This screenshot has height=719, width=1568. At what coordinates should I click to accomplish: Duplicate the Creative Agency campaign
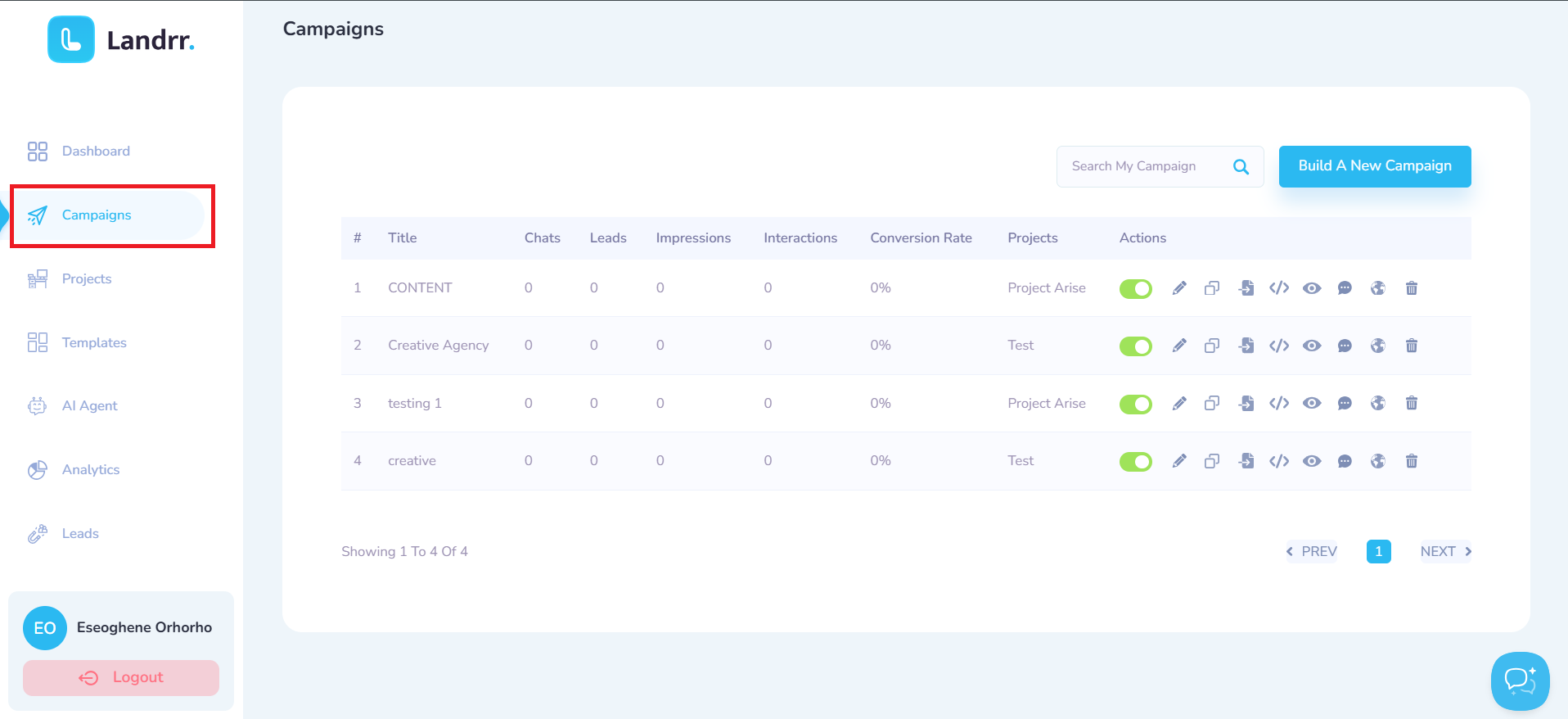1212,346
